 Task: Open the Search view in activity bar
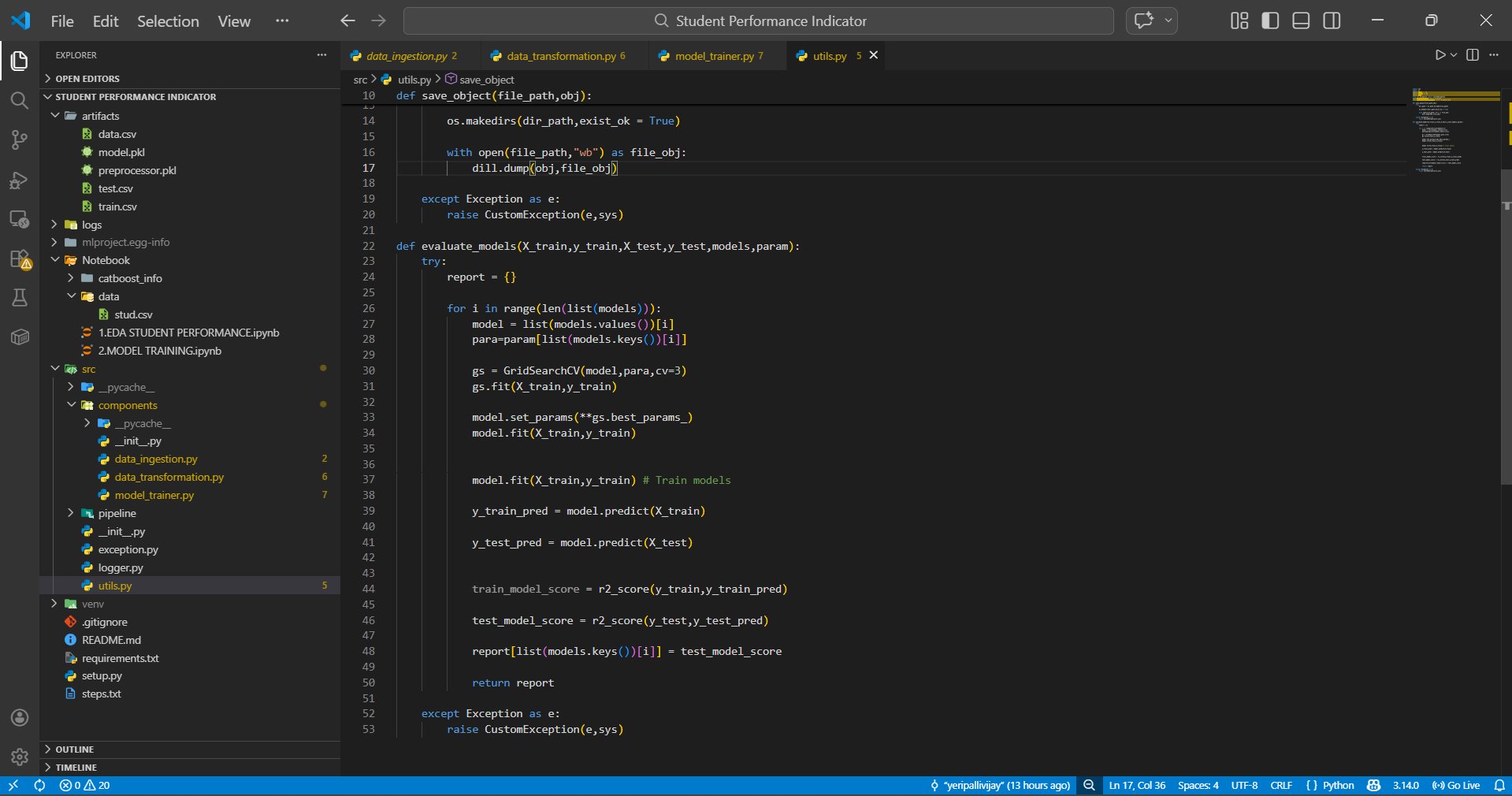coord(20,100)
